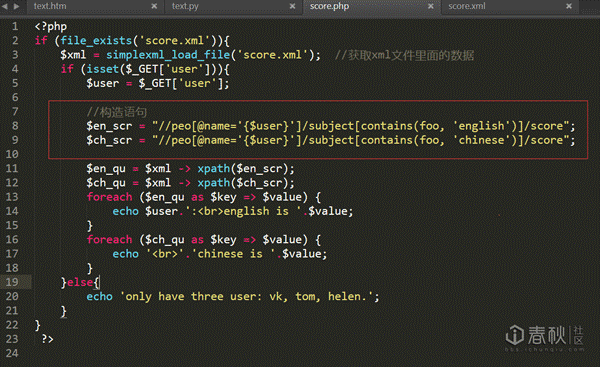Click $en_qu variable on line 11
This screenshot has height=367, width=600.
coord(106,169)
